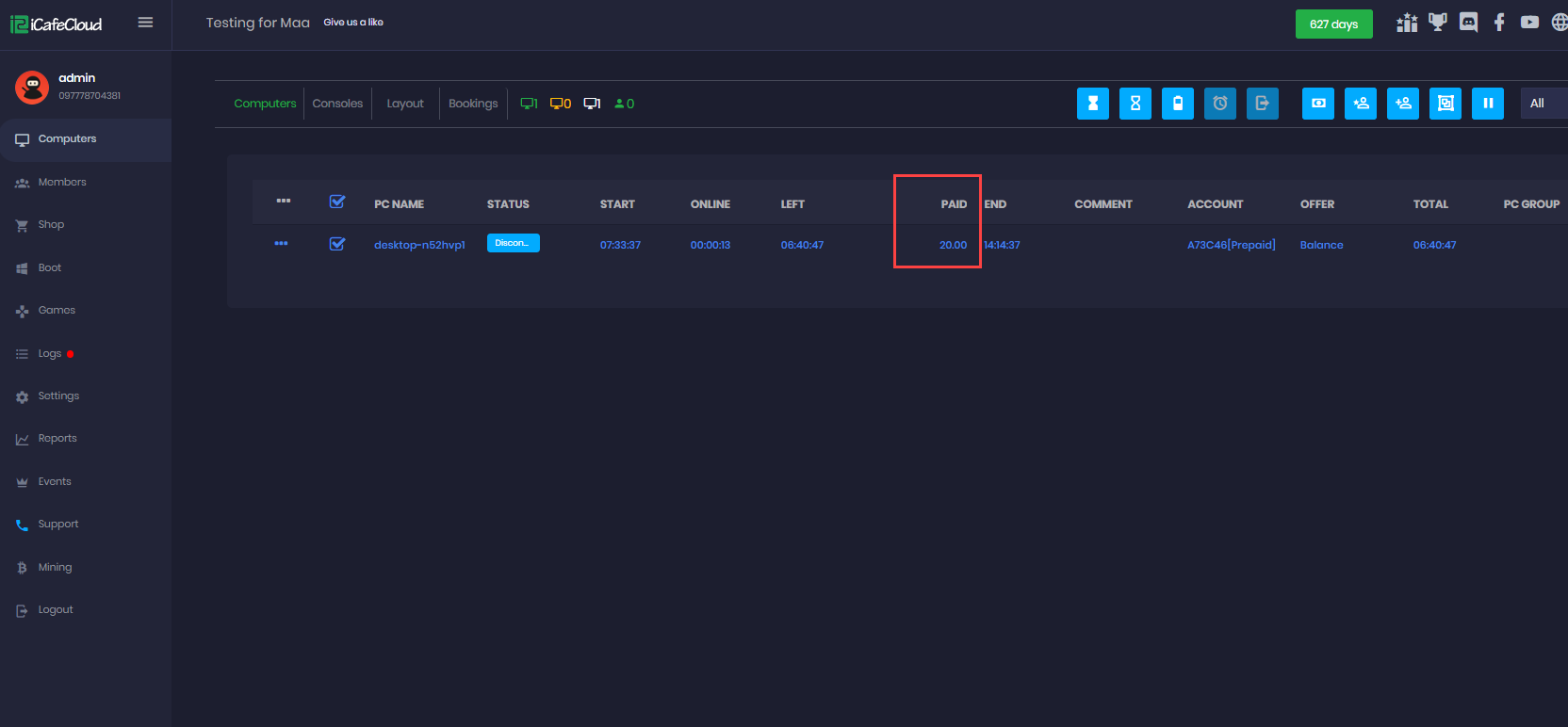Toggle the select-all checkbox in table header
The height and width of the screenshot is (727, 1568).
point(337,202)
